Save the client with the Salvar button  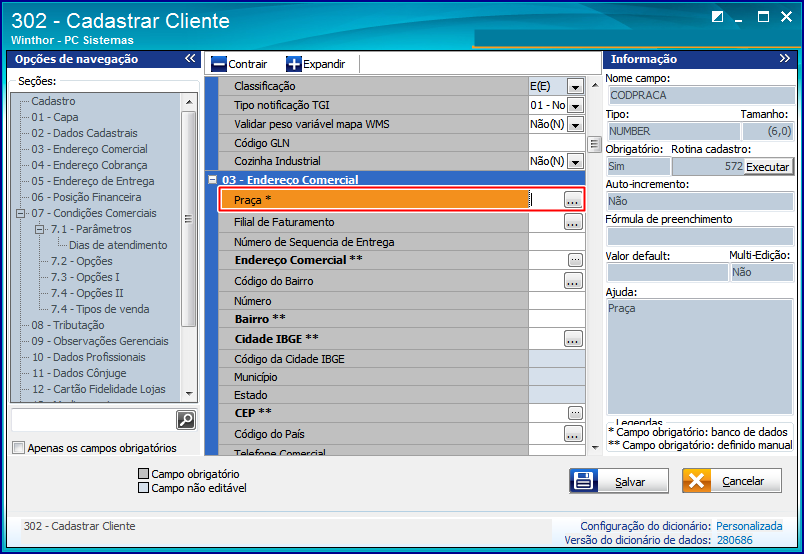[619, 481]
